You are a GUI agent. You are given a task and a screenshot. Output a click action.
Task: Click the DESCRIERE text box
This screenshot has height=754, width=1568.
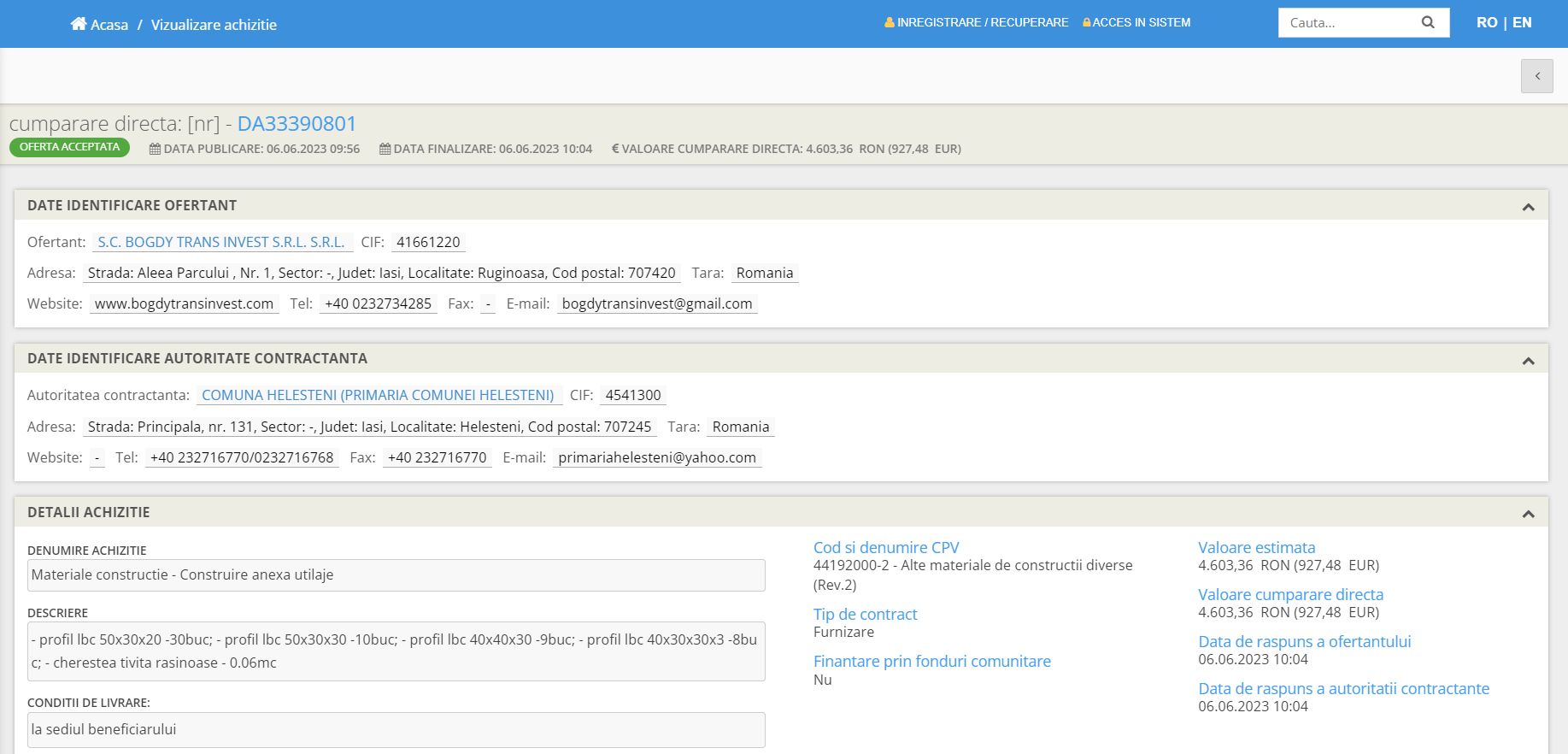coord(396,651)
